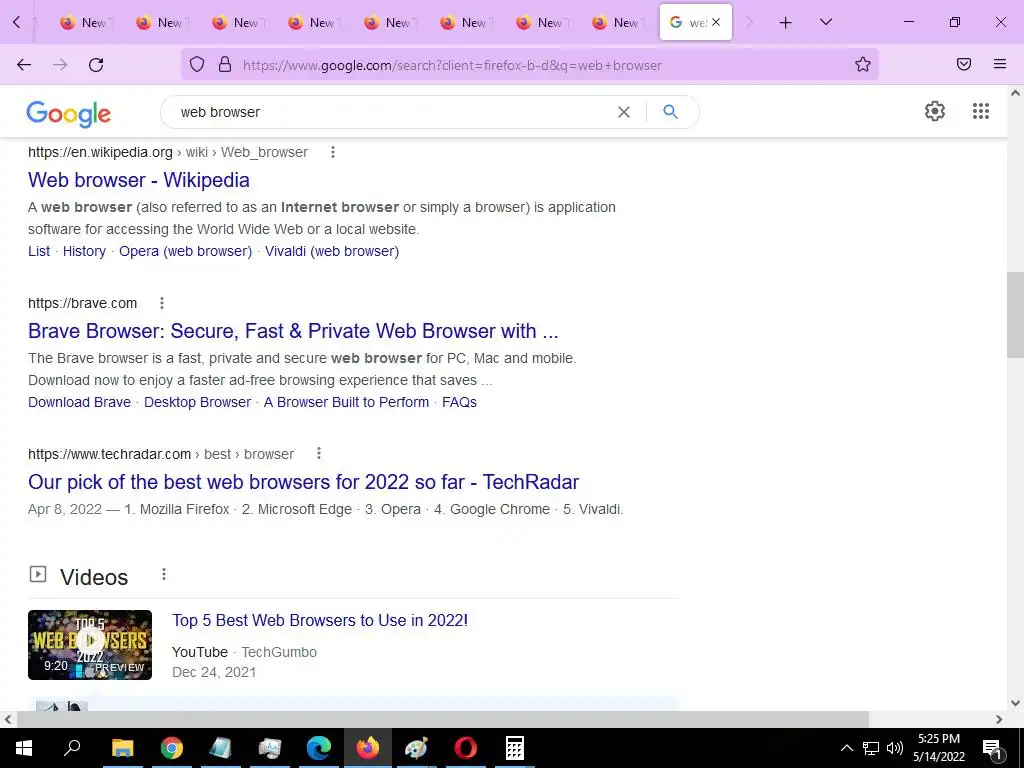Launch Google Chrome from the taskbar
The height and width of the screenshot is (768, 1024).
[x=172, y=748]
